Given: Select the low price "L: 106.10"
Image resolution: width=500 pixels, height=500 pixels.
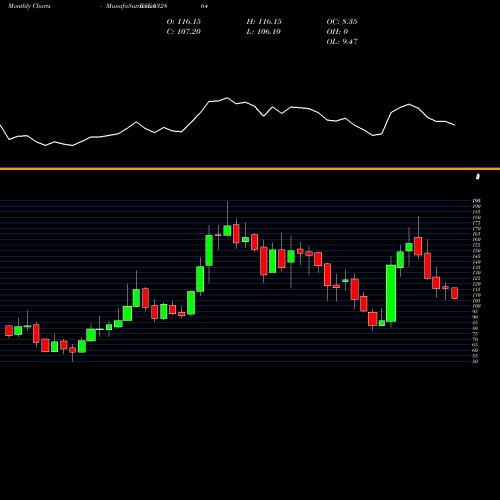Looking at the screenshot, I should [264, 32].
